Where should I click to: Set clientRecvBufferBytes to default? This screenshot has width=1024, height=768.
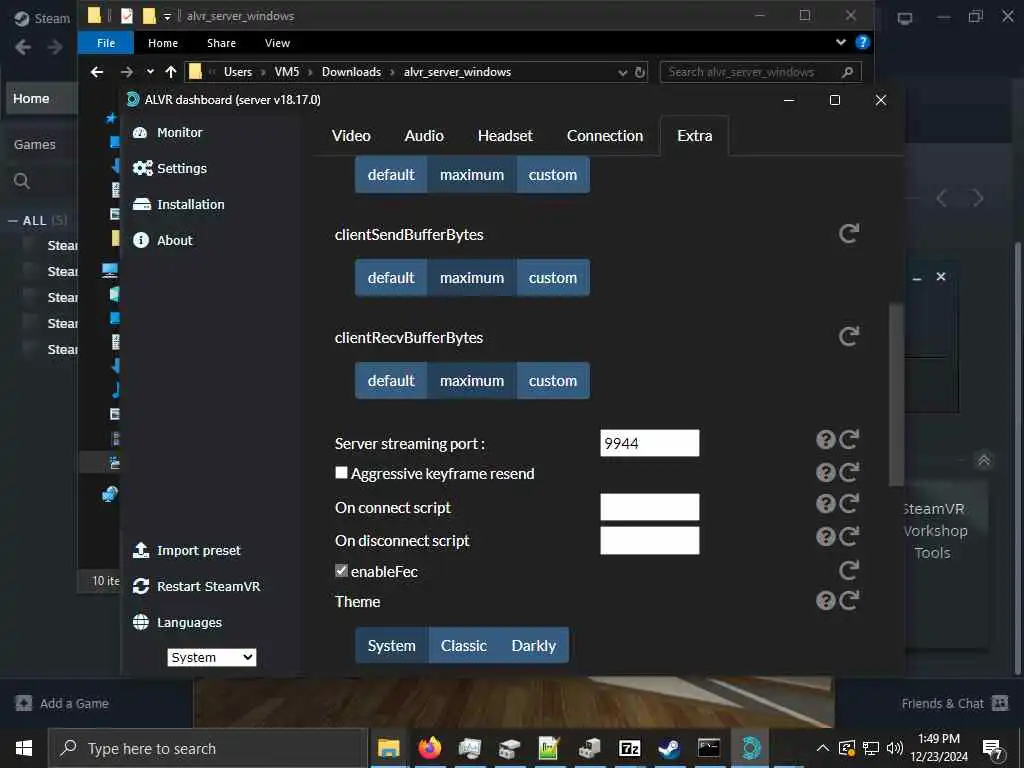click(391, 381)
